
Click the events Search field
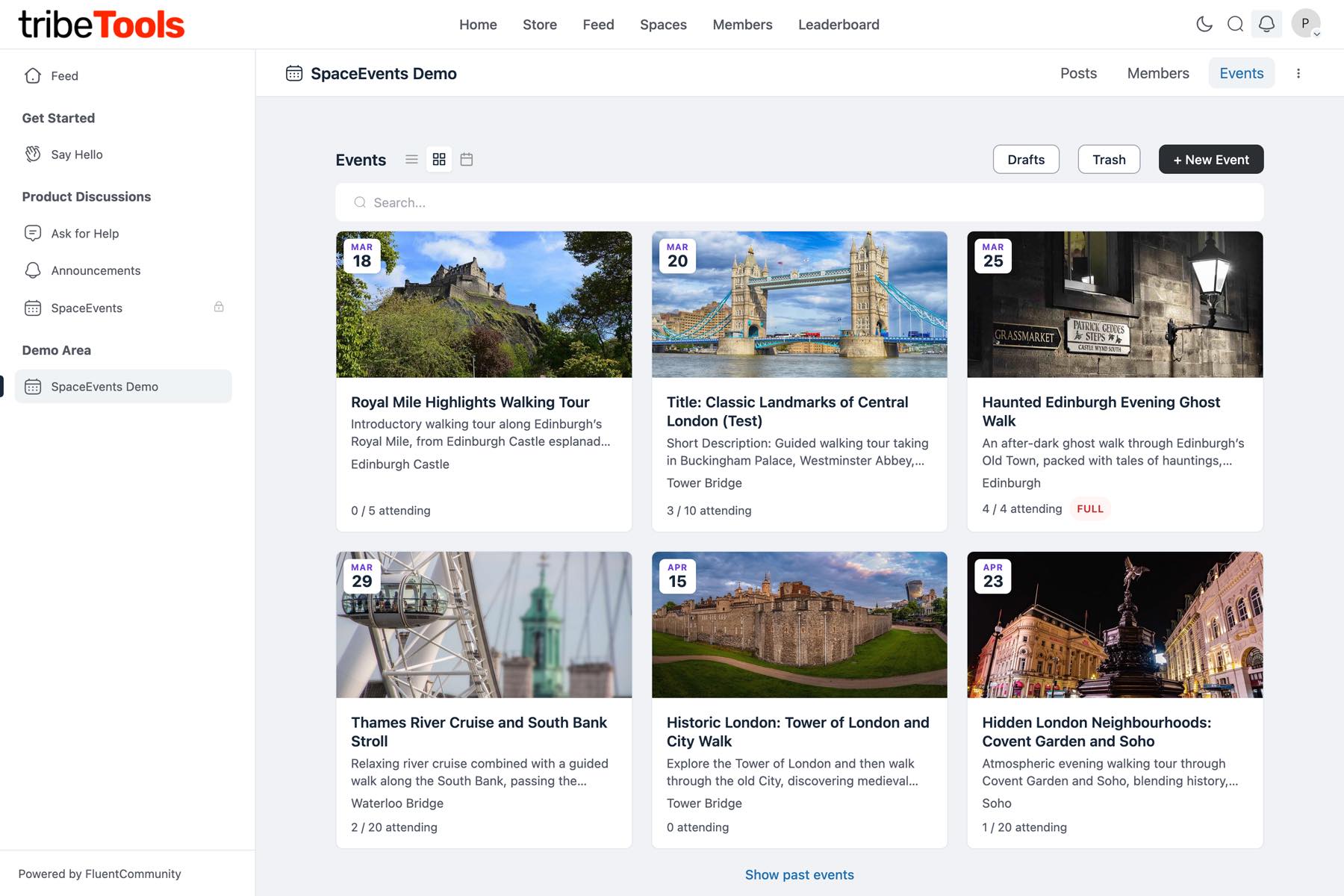799,202
